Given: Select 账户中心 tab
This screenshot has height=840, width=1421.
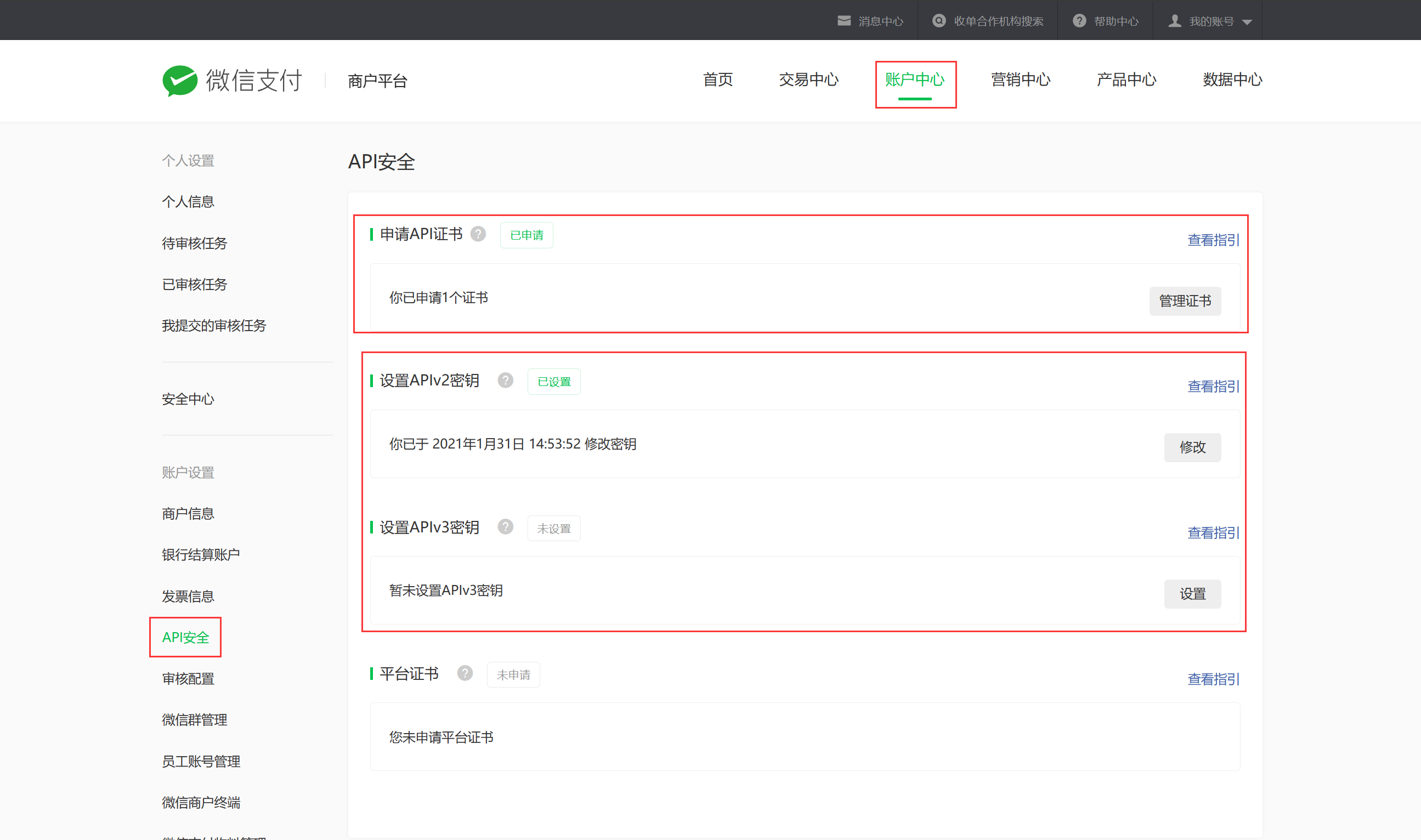Looking at the screenshot, I should coord(915,80).
